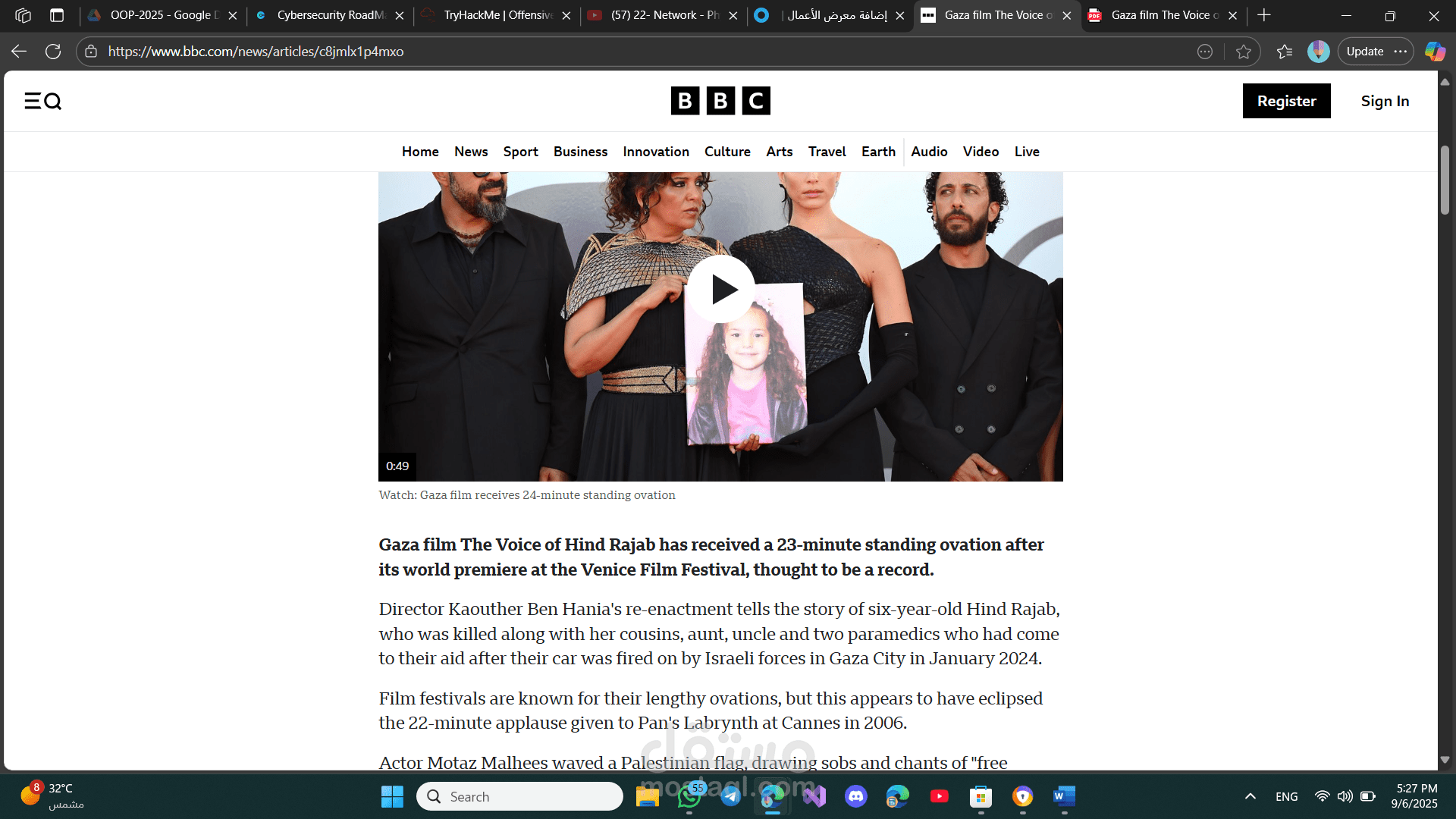
Task: Open WhatsApp from the taskbar
Action: pos(689,797)
